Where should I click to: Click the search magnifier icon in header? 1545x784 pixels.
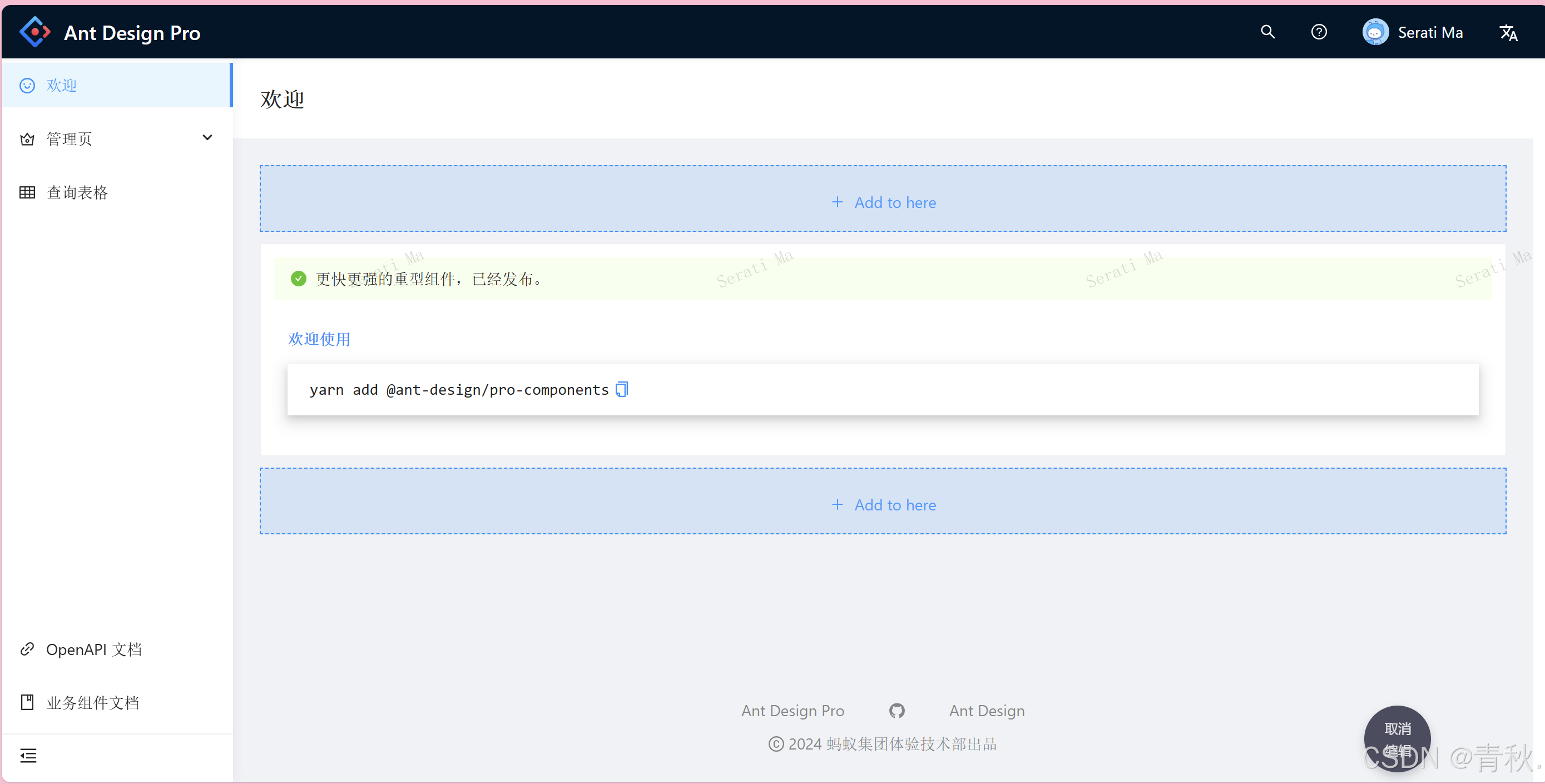pos(1267,32)
